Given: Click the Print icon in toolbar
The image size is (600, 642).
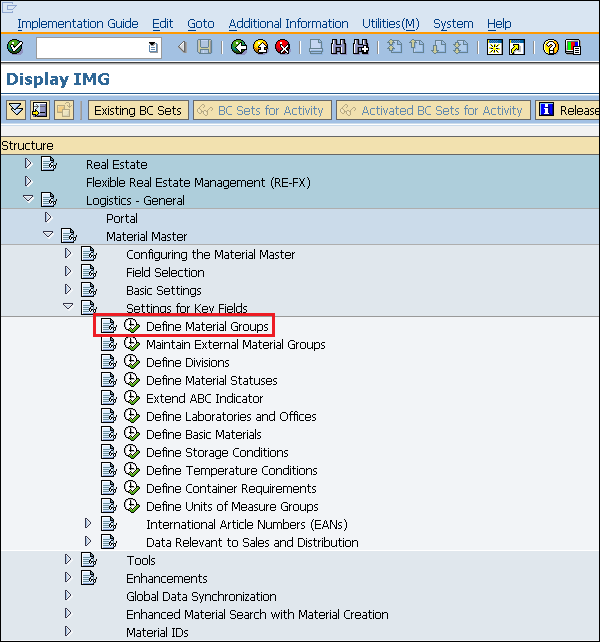Looking at the screenshot, I should (316, 47).
